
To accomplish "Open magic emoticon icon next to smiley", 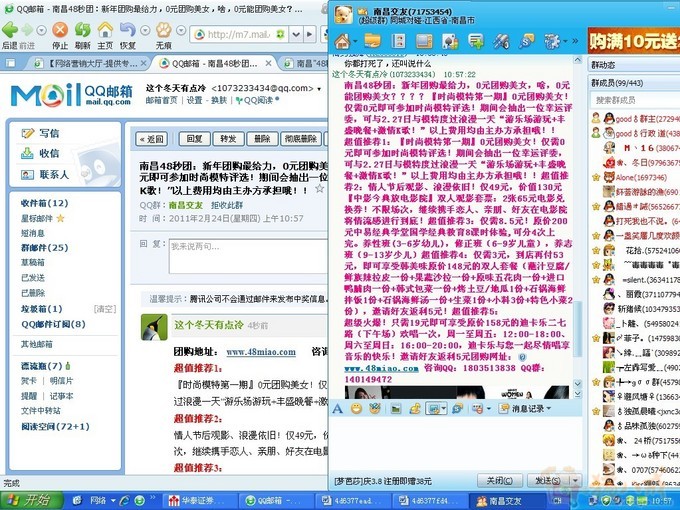I will (x=375, y=409).
